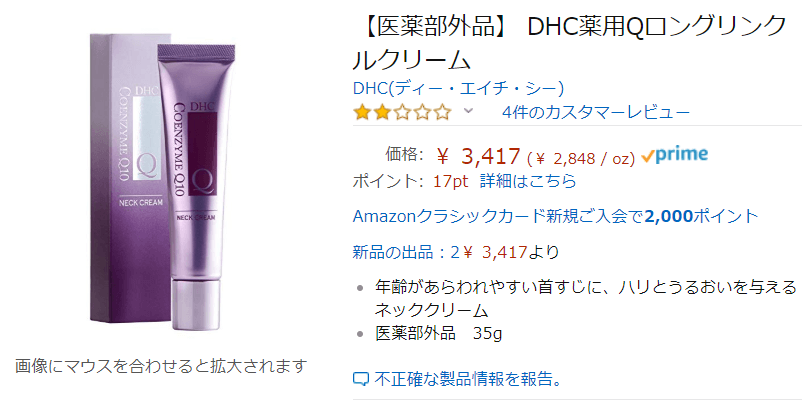
Task: Open the 4件のカスタマーレビュー link
Action: click(596, 112)
